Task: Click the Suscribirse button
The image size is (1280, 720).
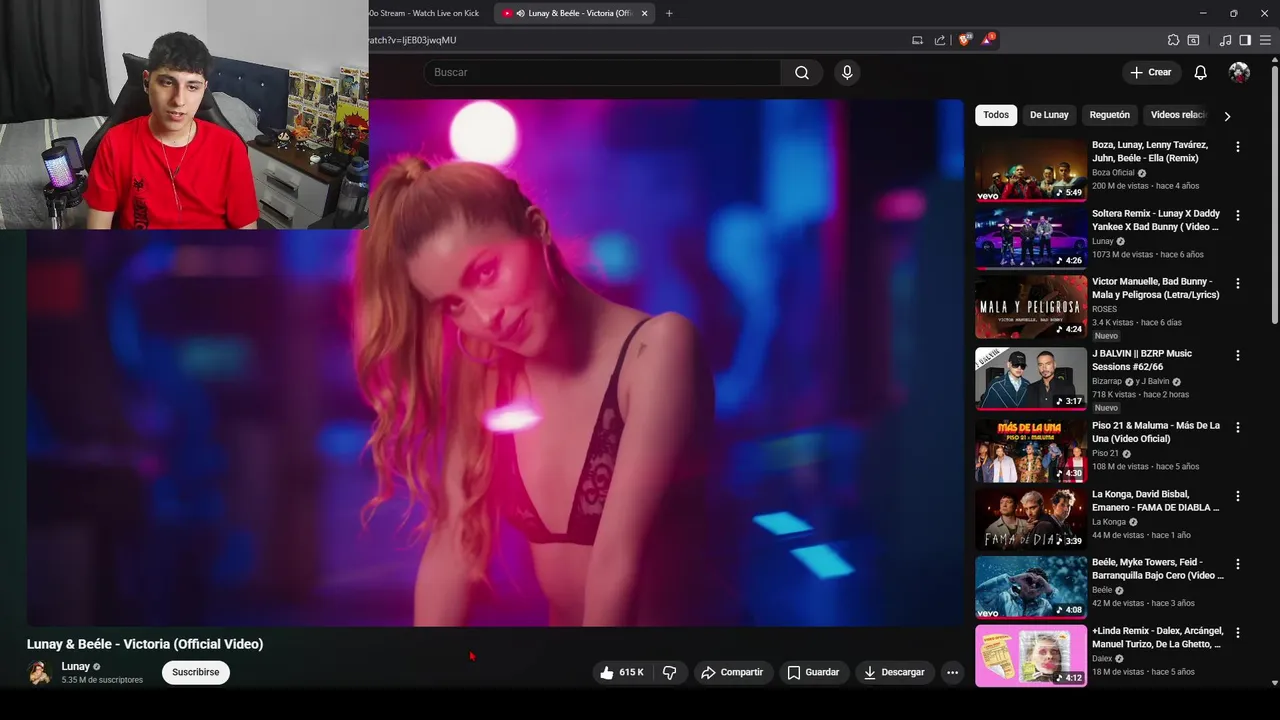Action: pos(196,672)
